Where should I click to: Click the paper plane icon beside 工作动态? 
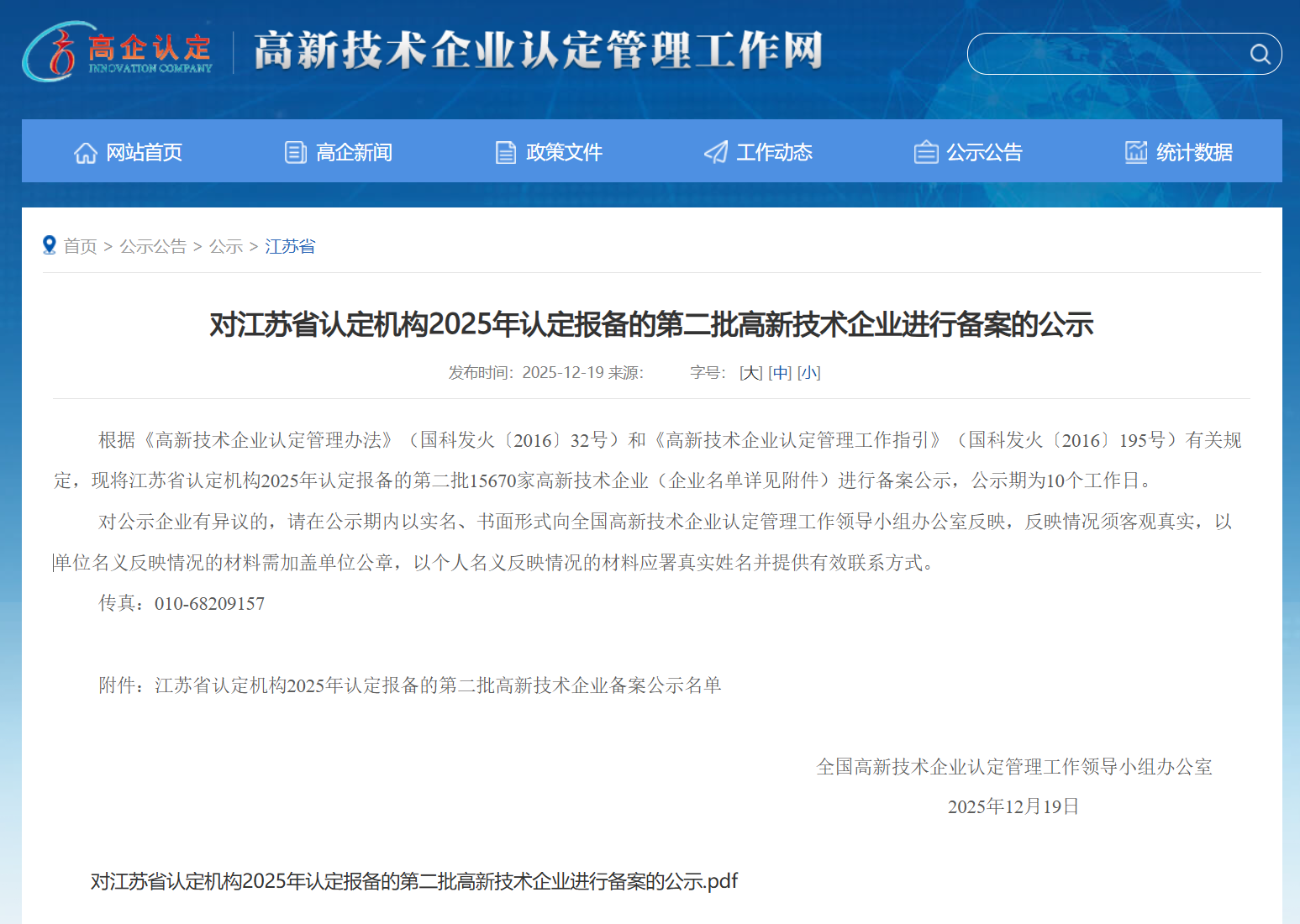716,152
